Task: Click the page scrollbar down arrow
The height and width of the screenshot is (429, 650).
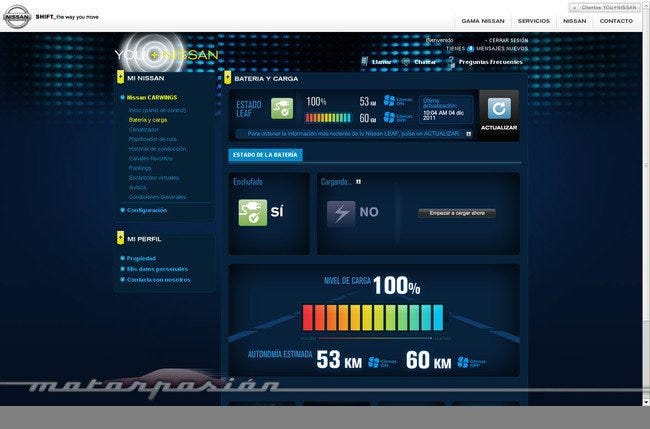Action: click(646, 402)
